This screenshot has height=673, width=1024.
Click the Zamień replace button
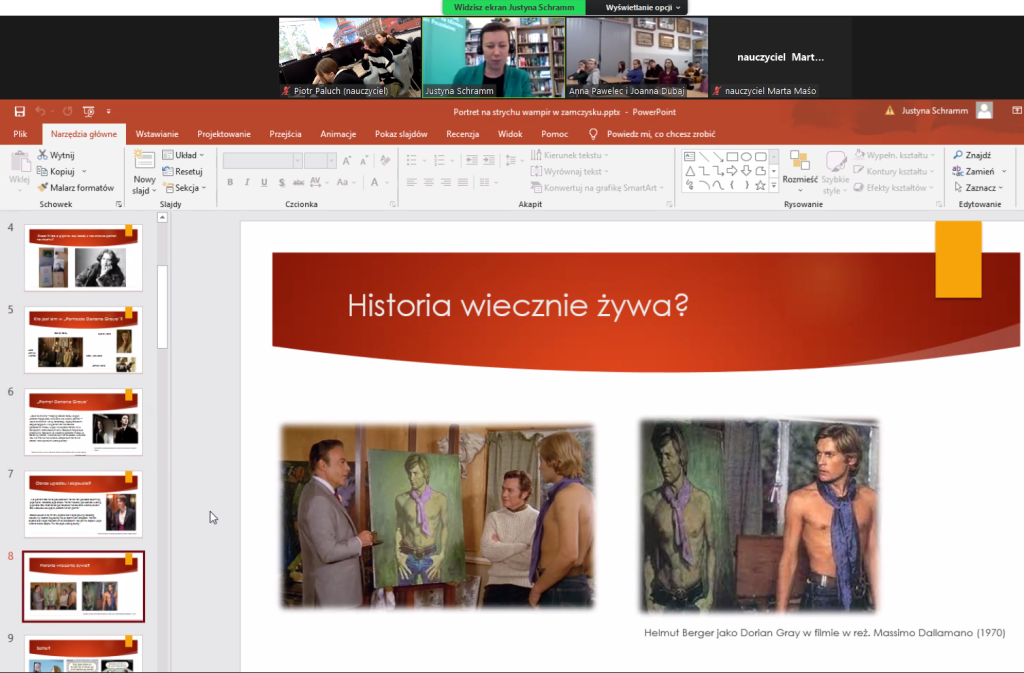973,171
